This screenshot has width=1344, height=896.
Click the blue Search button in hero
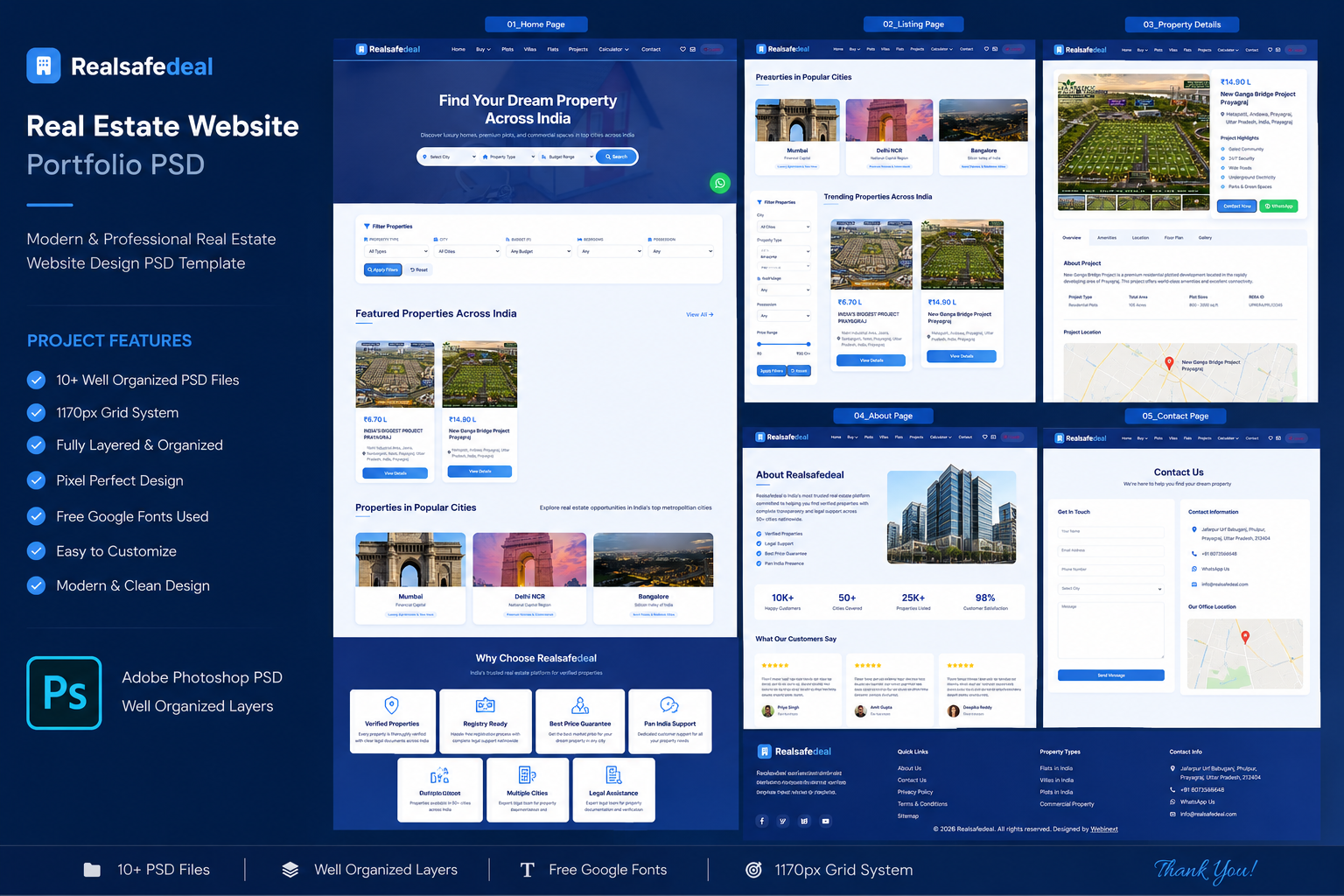pyautogui.click(x=617, y=157)
